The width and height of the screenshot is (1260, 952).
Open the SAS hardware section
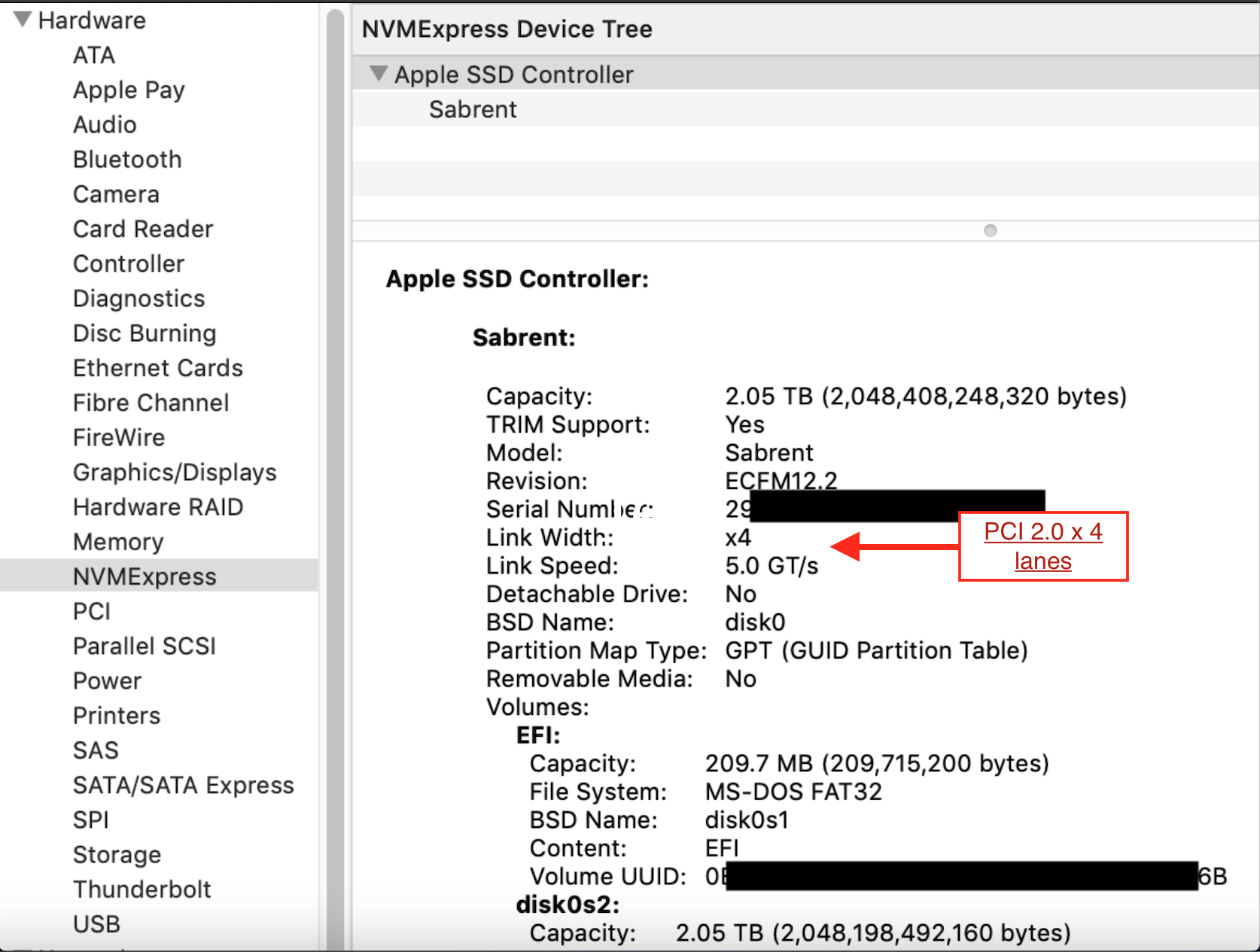coord(96,750)
